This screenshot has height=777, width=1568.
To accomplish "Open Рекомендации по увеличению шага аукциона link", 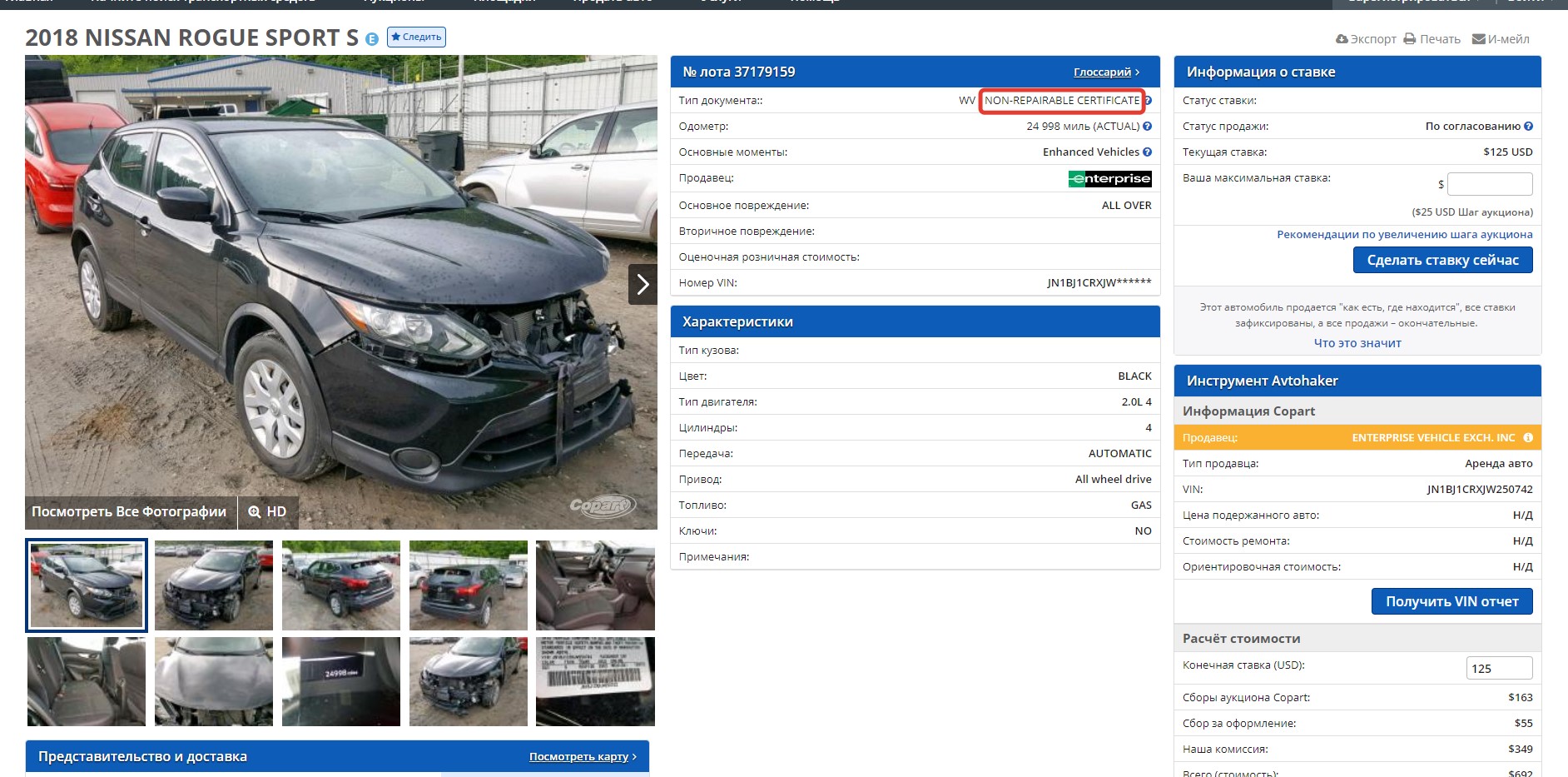I will (x=1405, y=235).
